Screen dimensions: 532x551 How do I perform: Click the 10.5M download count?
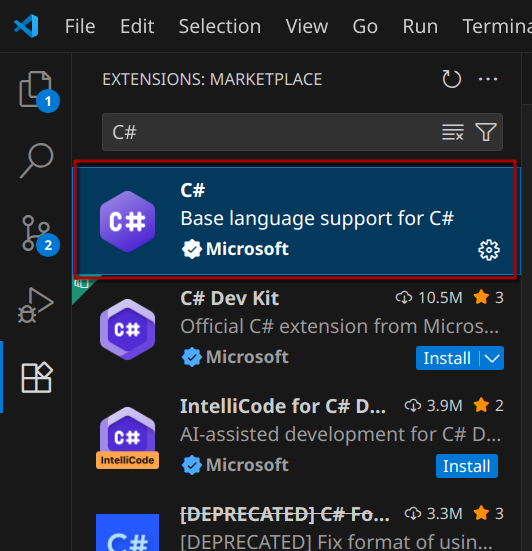click(x=429, y=298)
